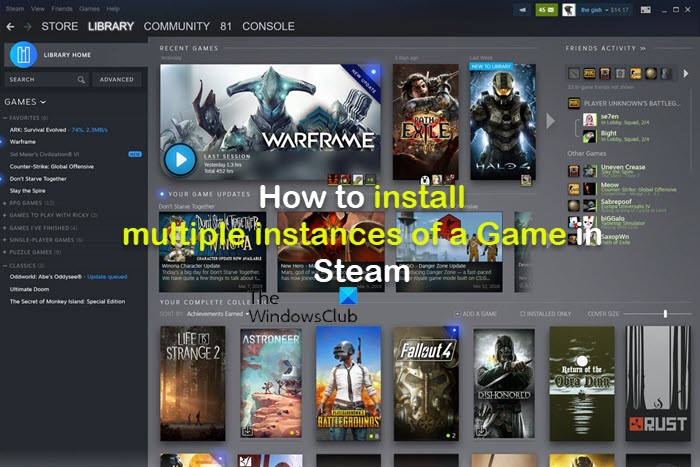Open 'the gish' account dropdown

click(x=604, y=10)
